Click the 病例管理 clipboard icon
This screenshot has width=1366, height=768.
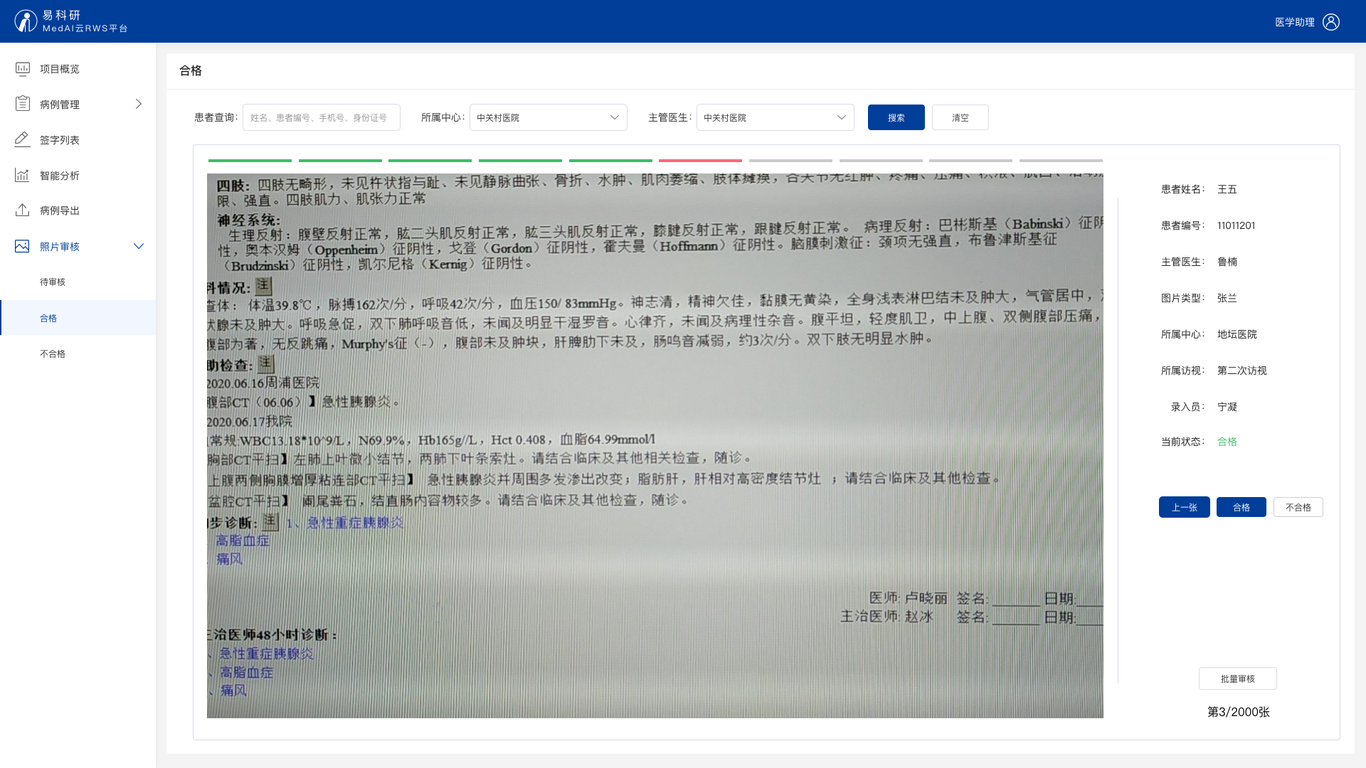(22, 104)
